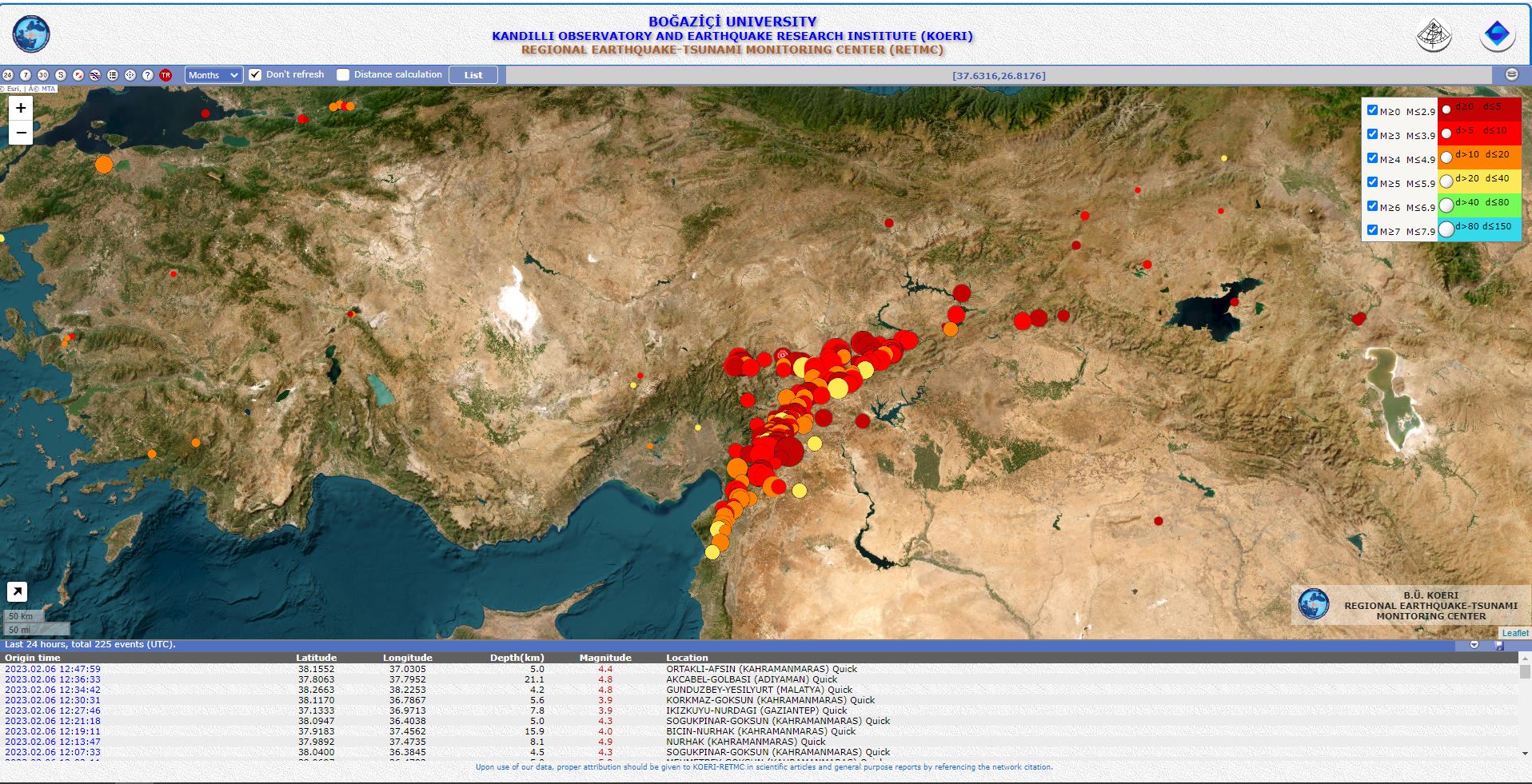
Task: Click 'AKCABEL-GOLBASI (ADIYAMAN) Quick' location
Action: [752, 679]
